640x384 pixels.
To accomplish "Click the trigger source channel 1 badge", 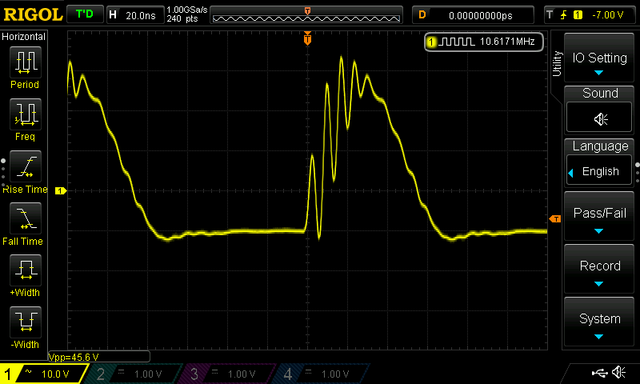I will coord(578,15).
